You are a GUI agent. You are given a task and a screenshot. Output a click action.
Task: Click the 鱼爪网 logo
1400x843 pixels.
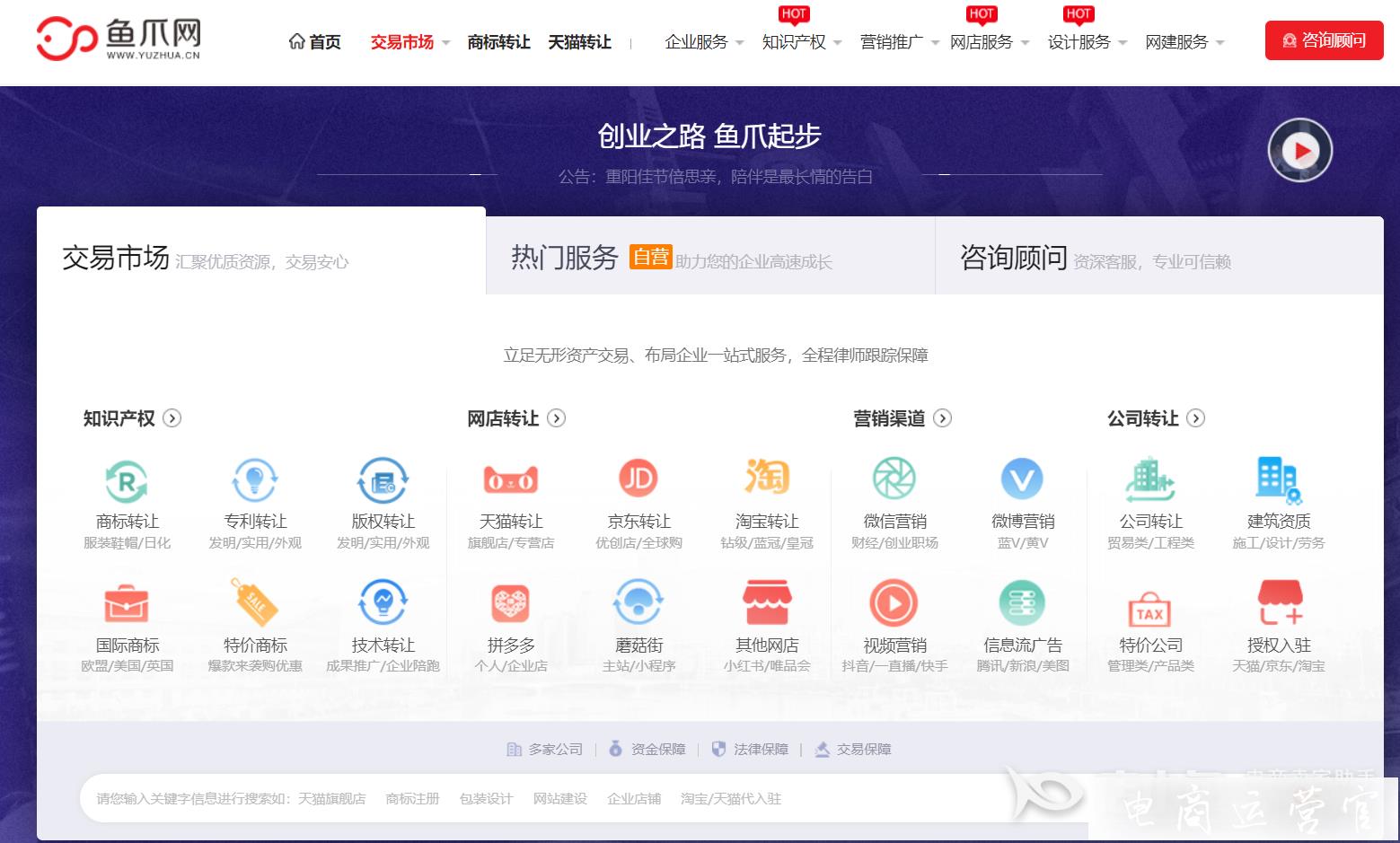pyautogui.click(x=119, y=40)
